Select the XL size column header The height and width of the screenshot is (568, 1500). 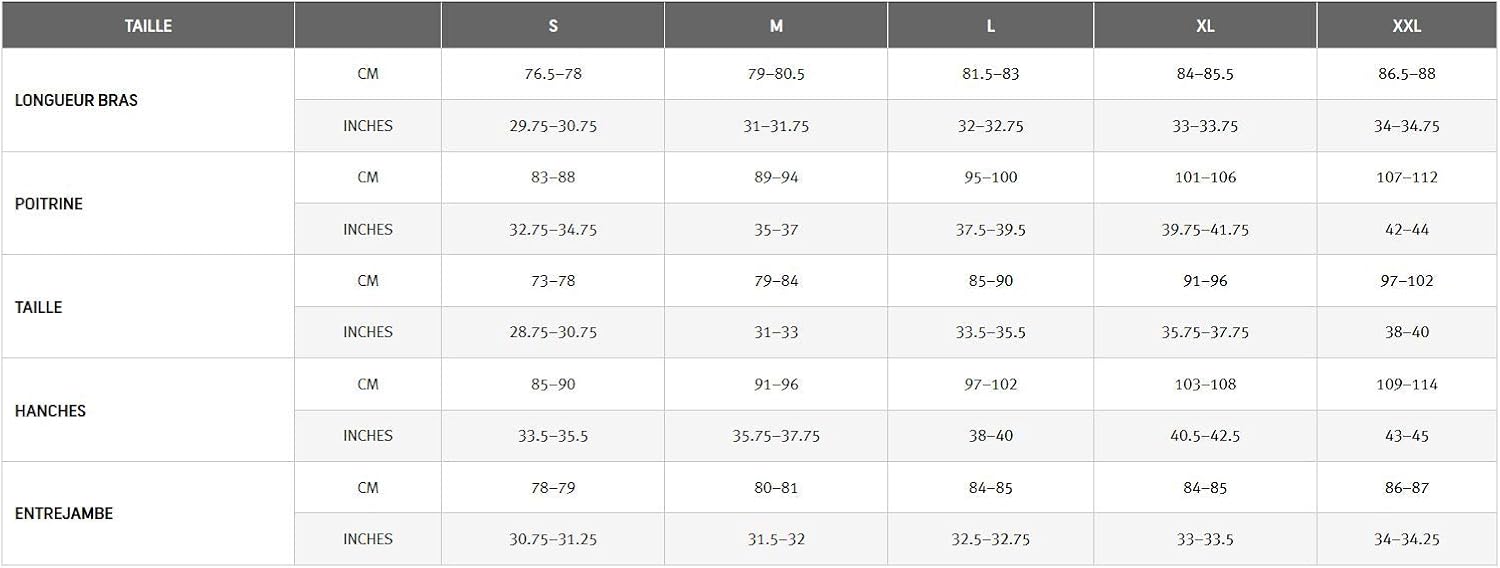(1205, 26)
